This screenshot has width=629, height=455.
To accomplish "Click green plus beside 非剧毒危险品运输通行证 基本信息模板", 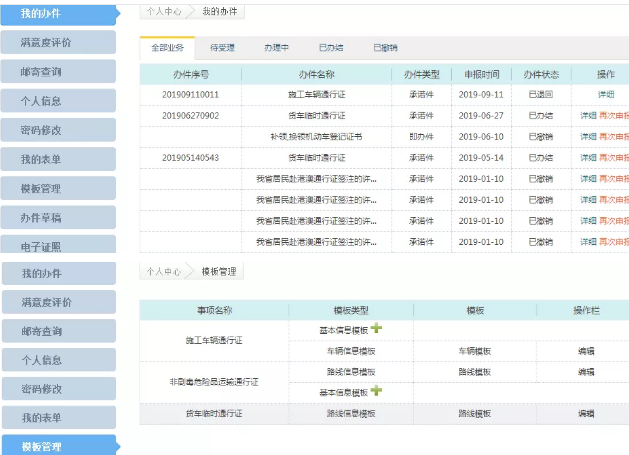I will (376, 391).
